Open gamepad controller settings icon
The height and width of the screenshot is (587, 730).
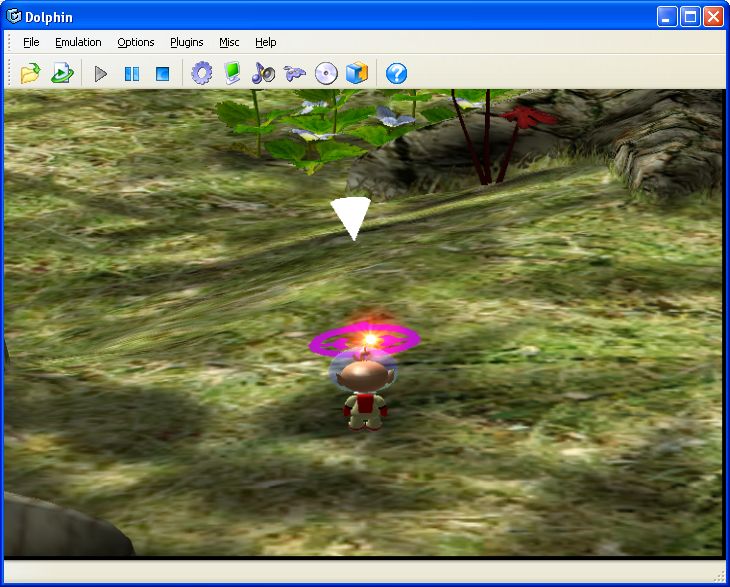tap(295, 74)
